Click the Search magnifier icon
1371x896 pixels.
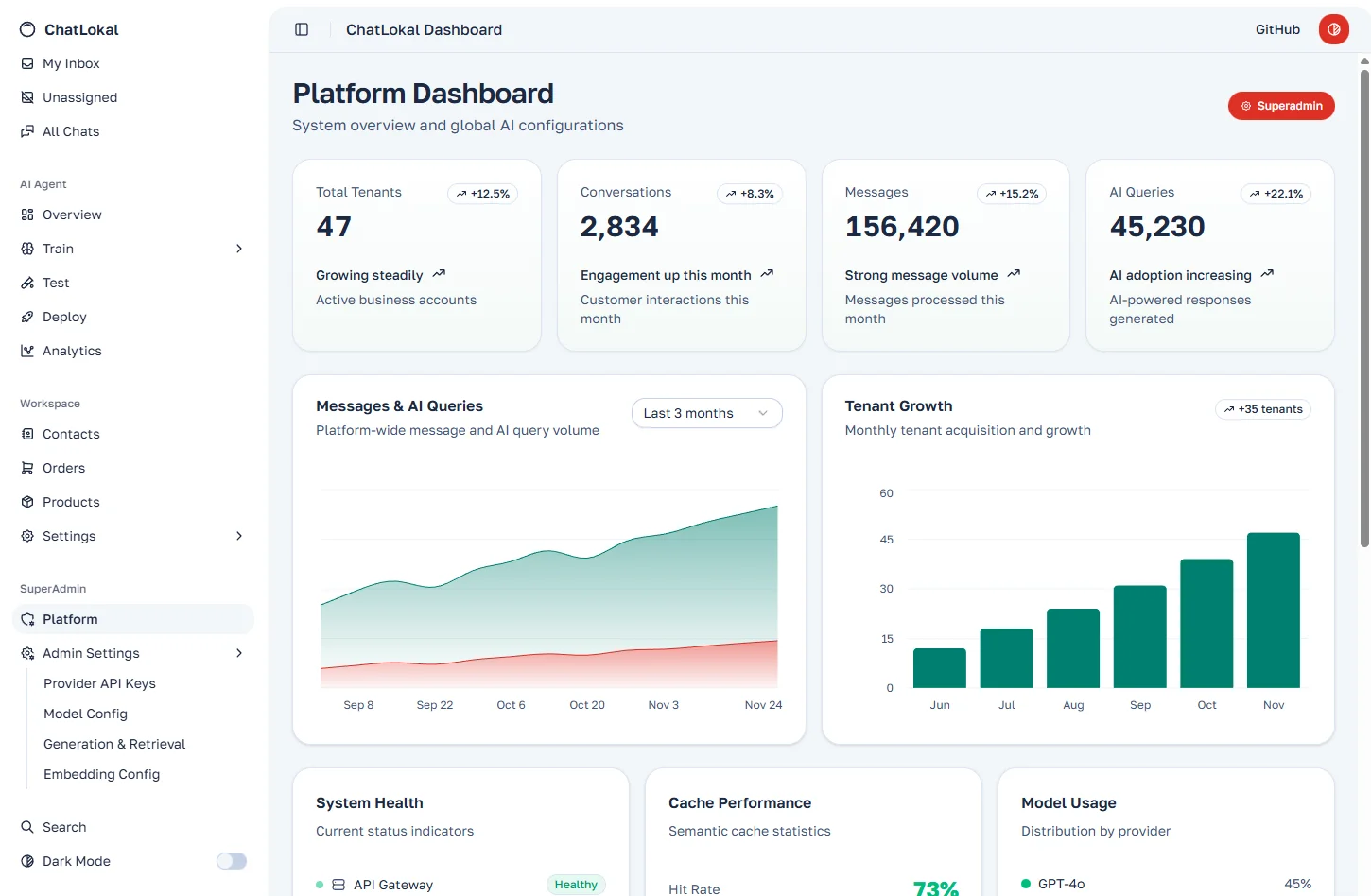(27, 827)
